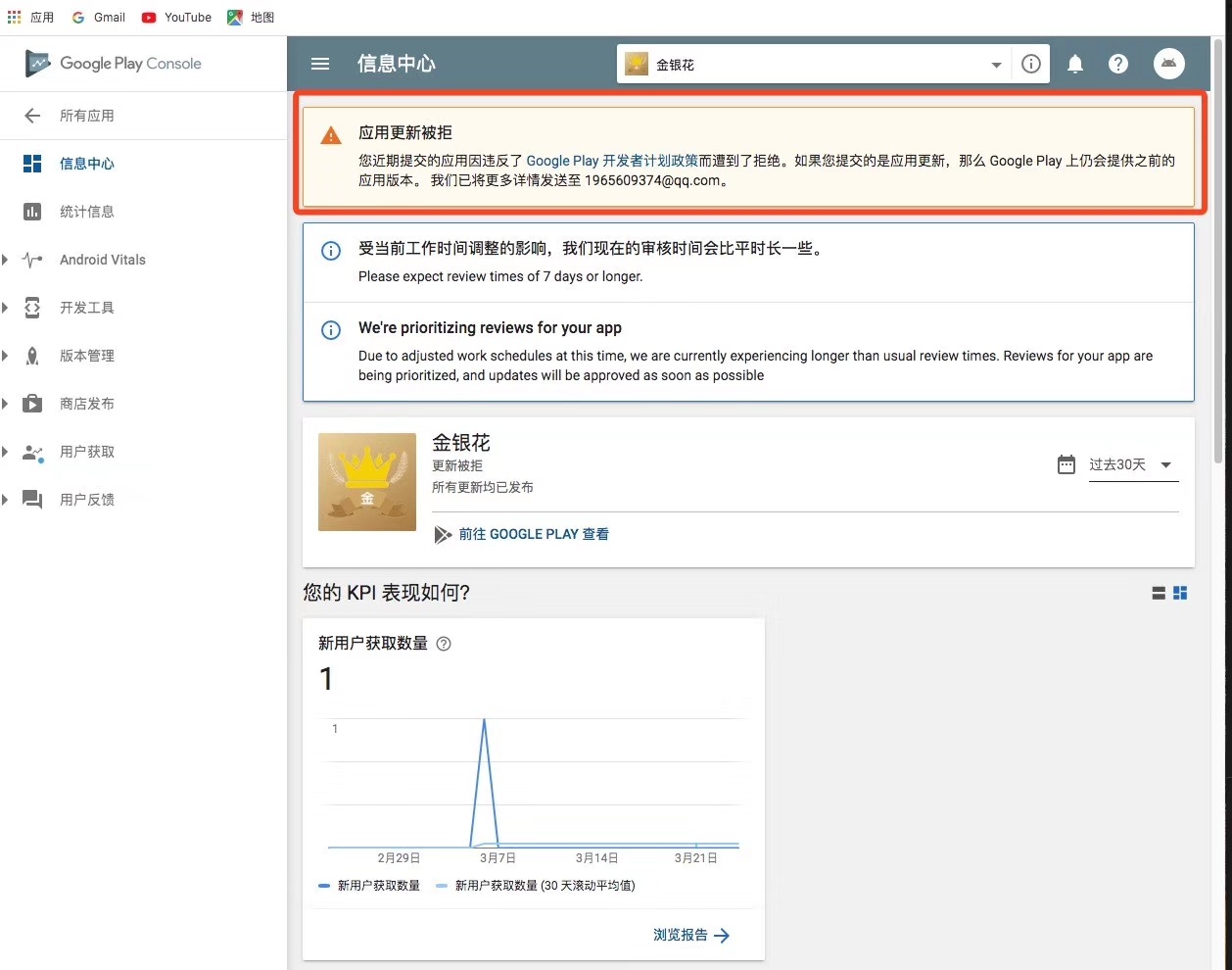Expand the 开发工具 section
This screenshot has height=970, width=1232.
click(x=5, y=308)
